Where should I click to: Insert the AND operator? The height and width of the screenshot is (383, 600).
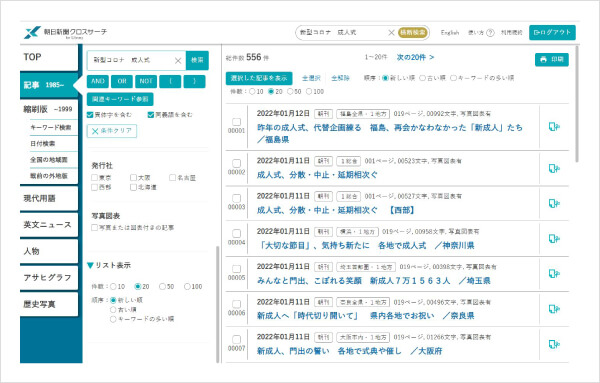click(x=98, y=81)
